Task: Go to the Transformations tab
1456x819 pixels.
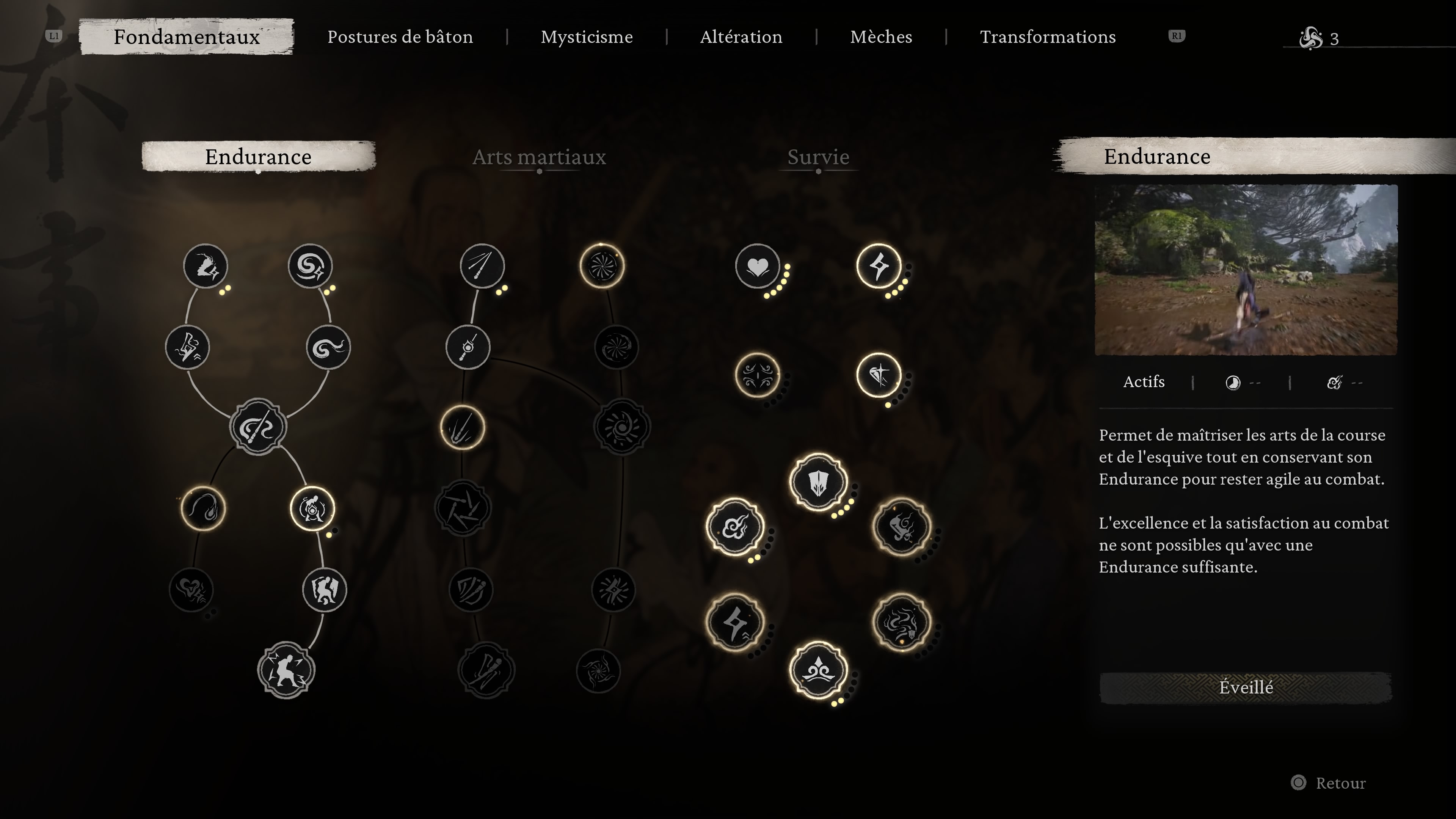Action: coord(1047,37)
